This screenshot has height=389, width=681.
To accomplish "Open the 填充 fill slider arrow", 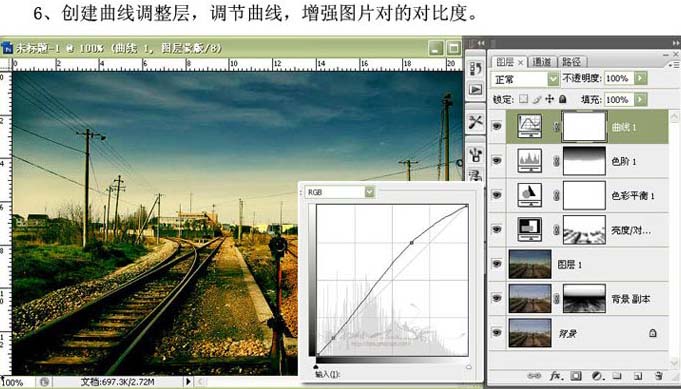I will point(641,99).
